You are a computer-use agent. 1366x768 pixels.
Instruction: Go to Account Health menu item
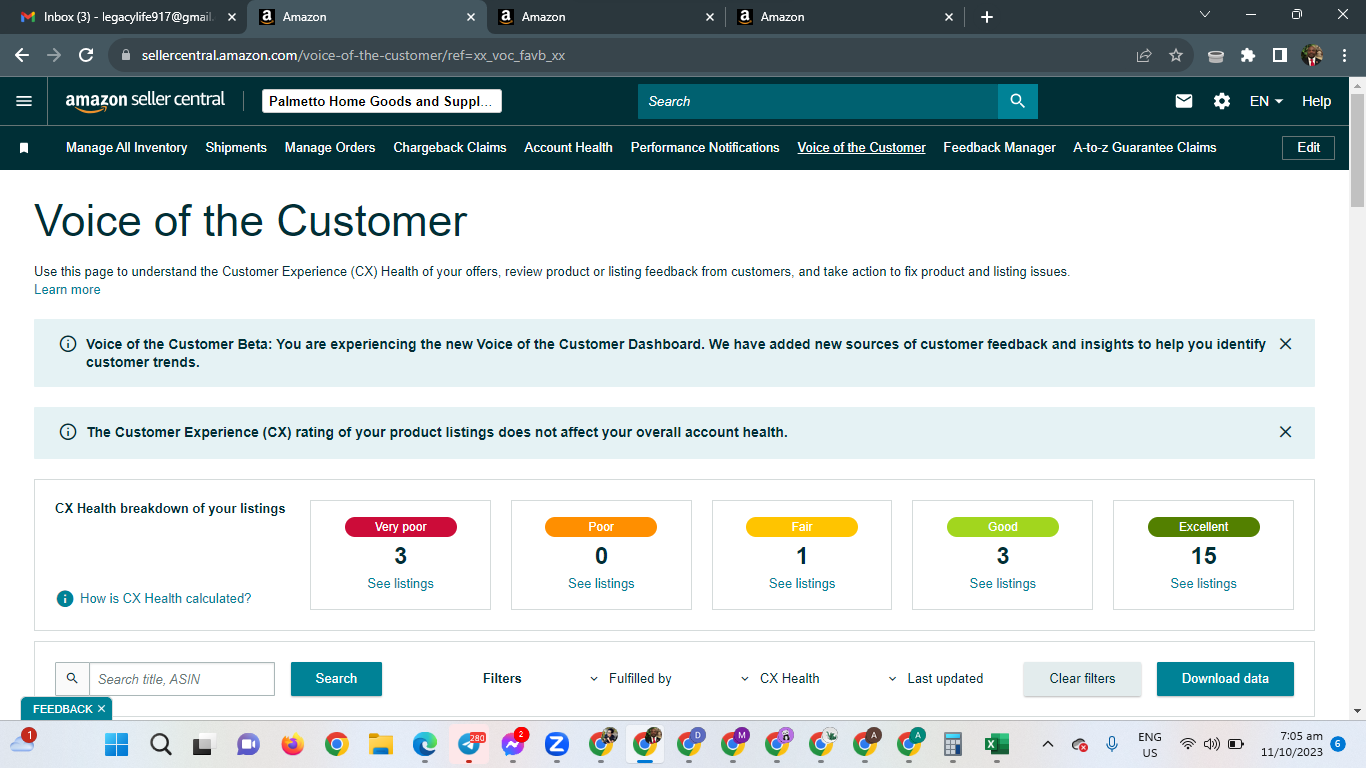click(568, 147)
